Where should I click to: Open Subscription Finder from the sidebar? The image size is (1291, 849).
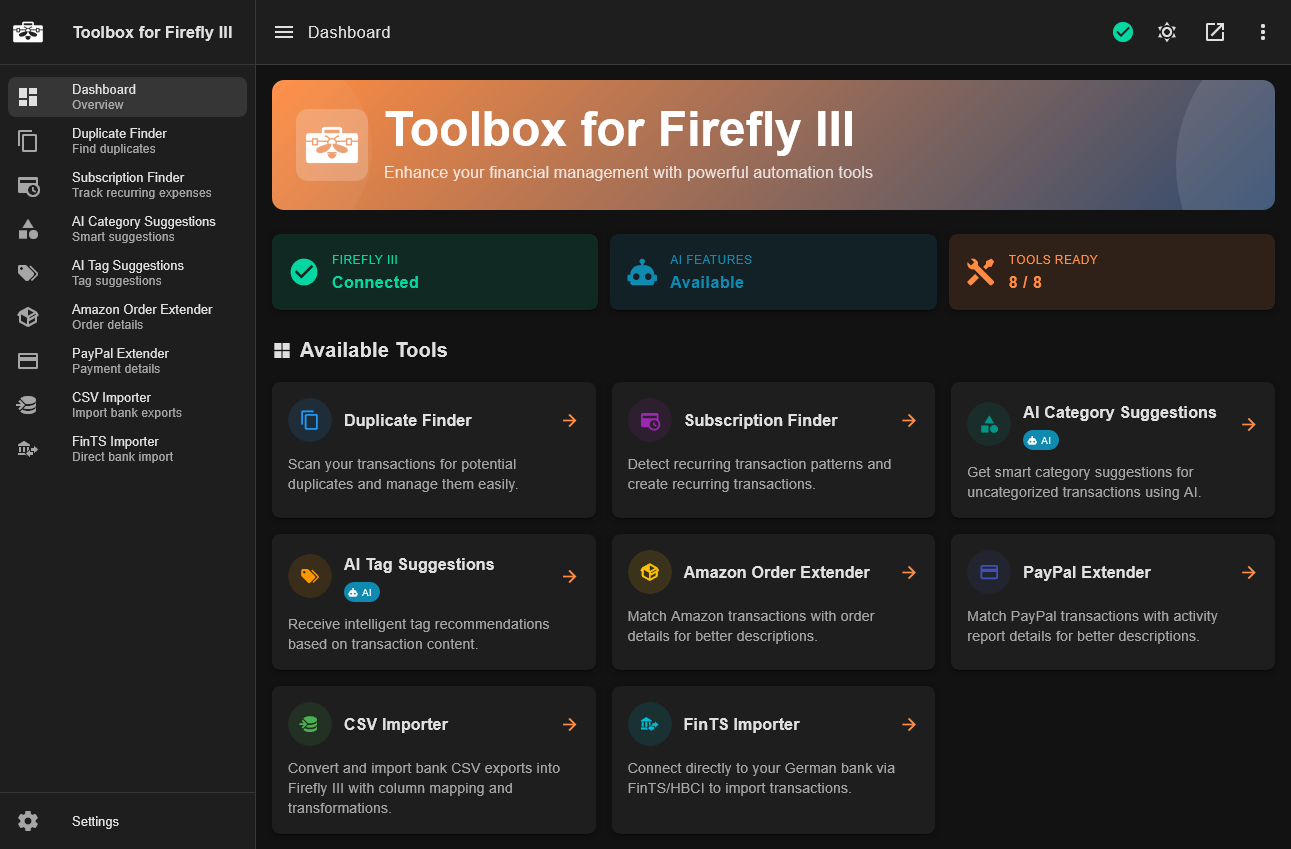127,185
